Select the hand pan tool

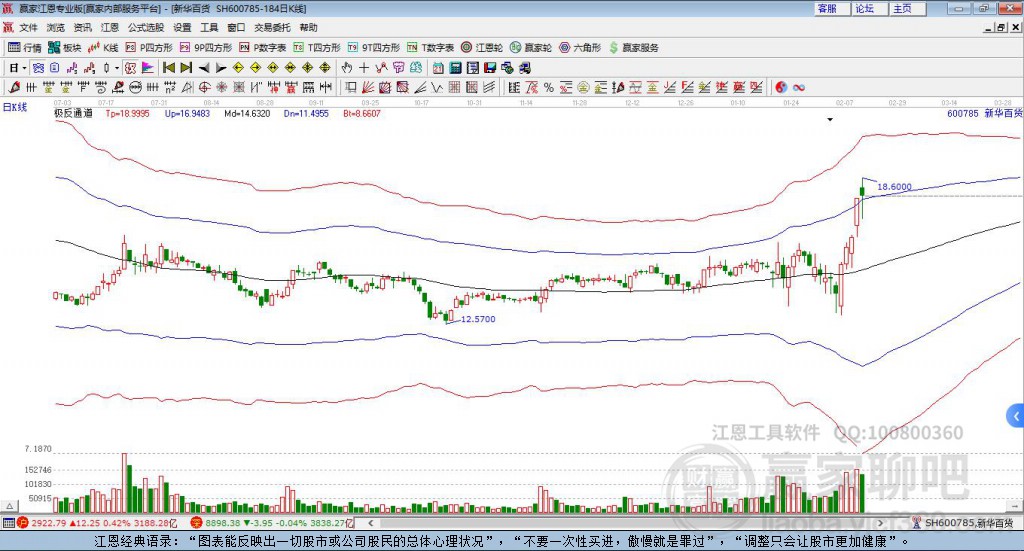tap(347, 68)
